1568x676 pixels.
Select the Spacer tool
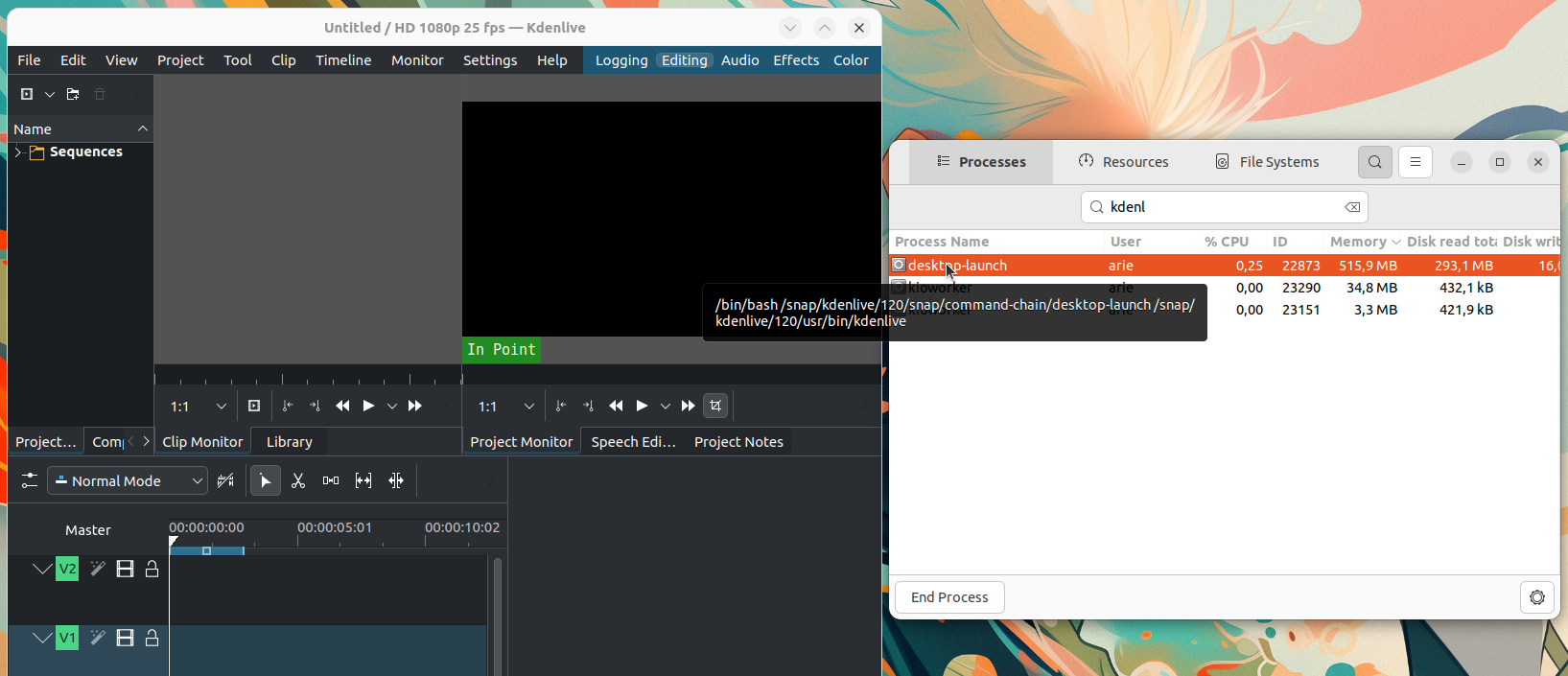pos(331,480)
